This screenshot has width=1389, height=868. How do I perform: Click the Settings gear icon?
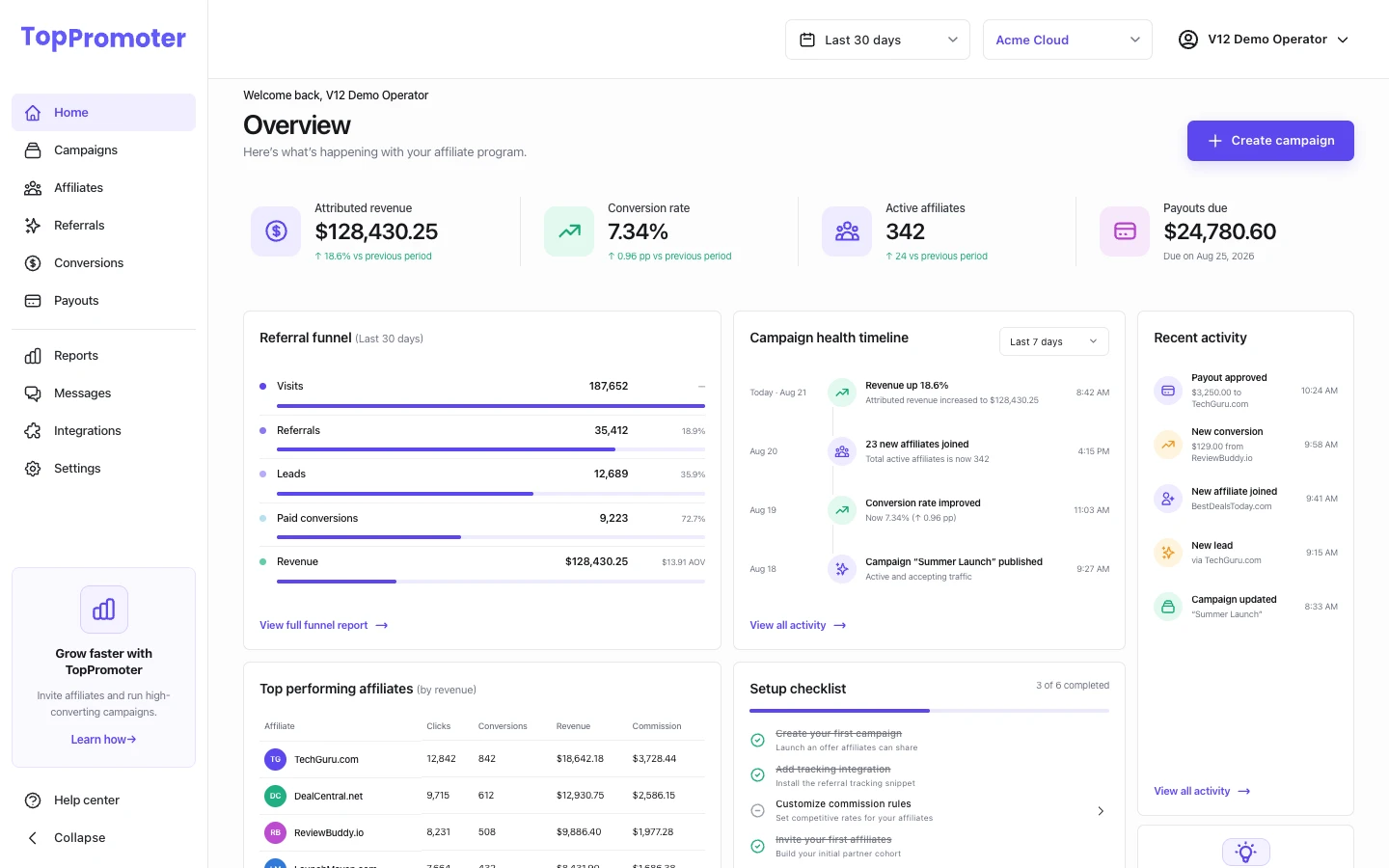[33, 469]
